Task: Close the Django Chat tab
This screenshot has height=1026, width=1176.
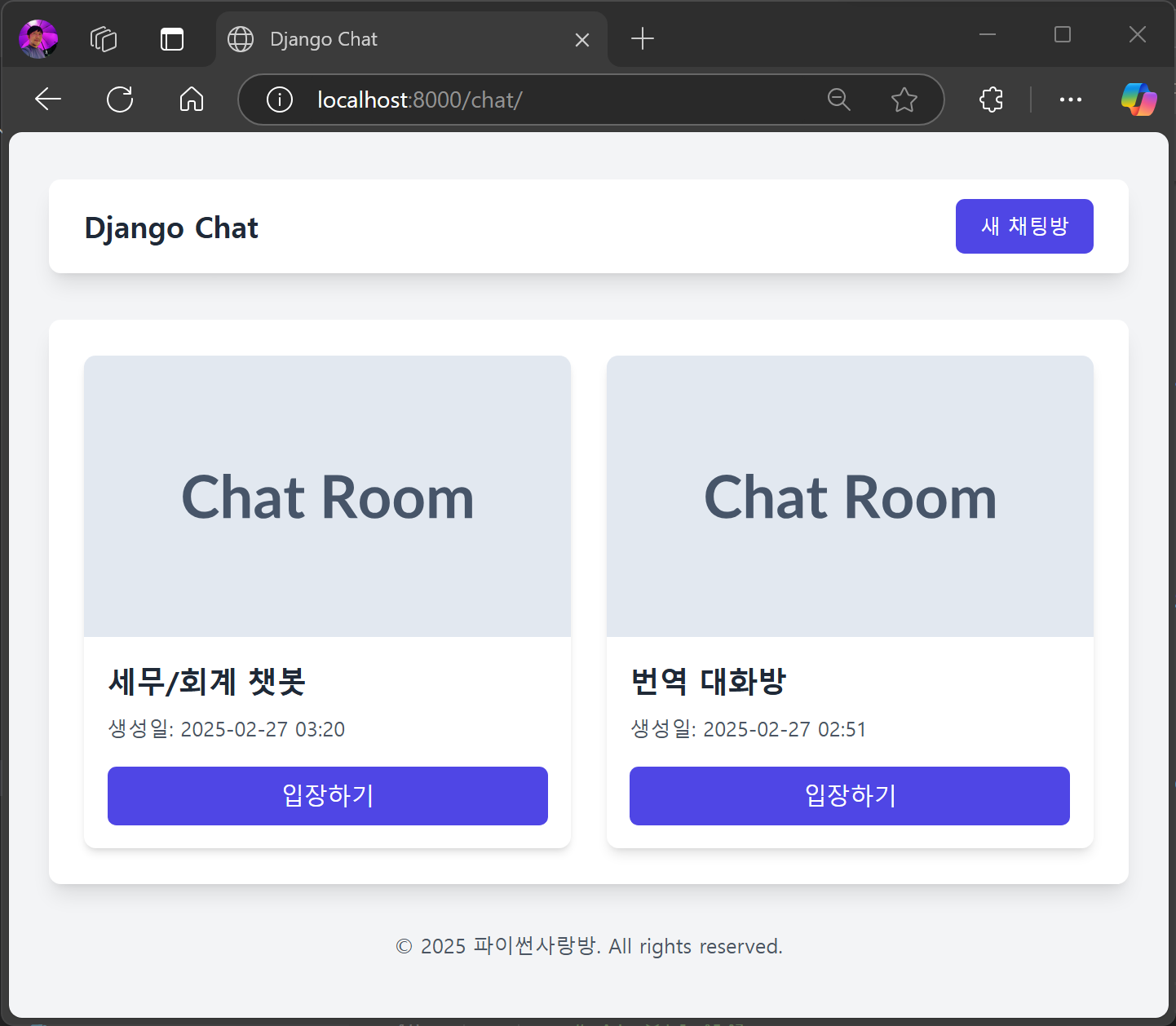Action: pos(582,39)
